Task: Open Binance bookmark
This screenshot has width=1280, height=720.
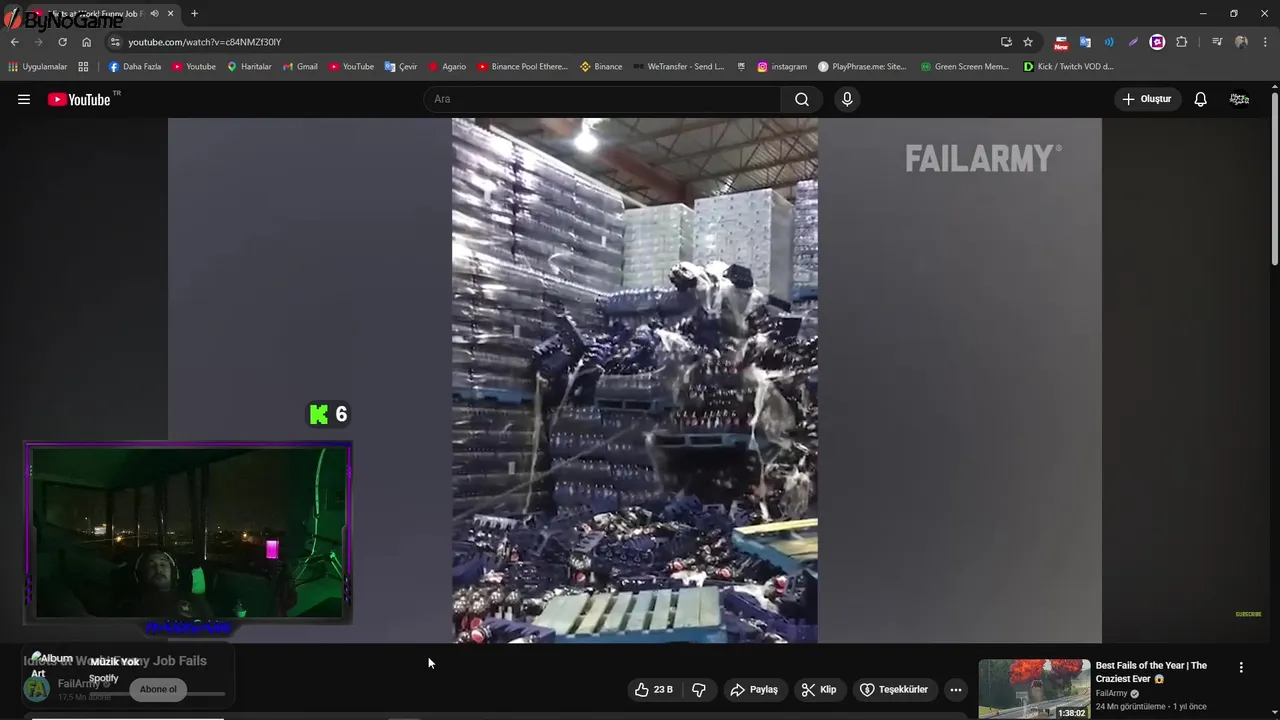Action: pyautogui.click(x=601, y=67)
